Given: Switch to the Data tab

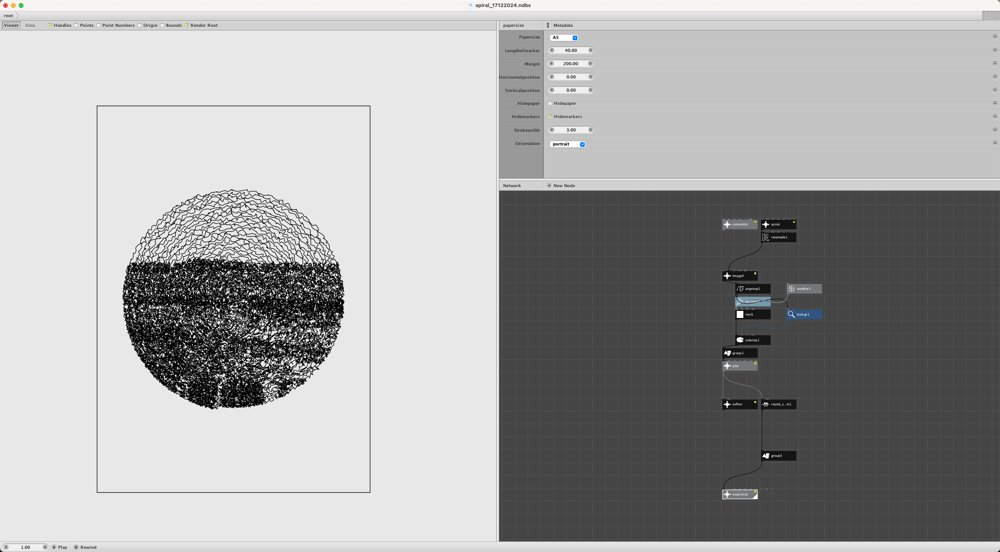Looking at the screenshot, I should [30, 25].
